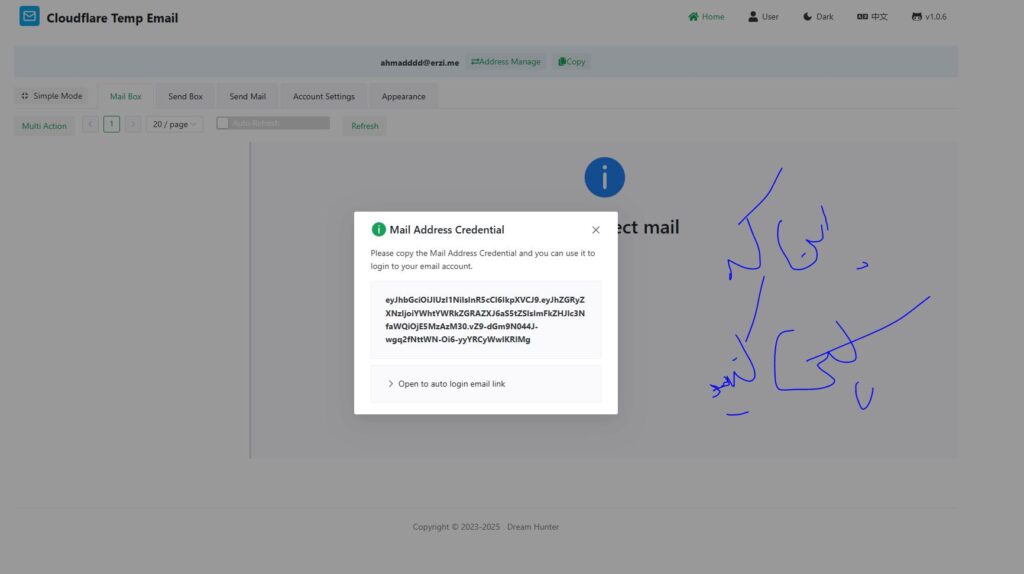The height and width of the screenshot is (574, 1024).
Task: Open the Appearance tab
Action: pos(404,97)
